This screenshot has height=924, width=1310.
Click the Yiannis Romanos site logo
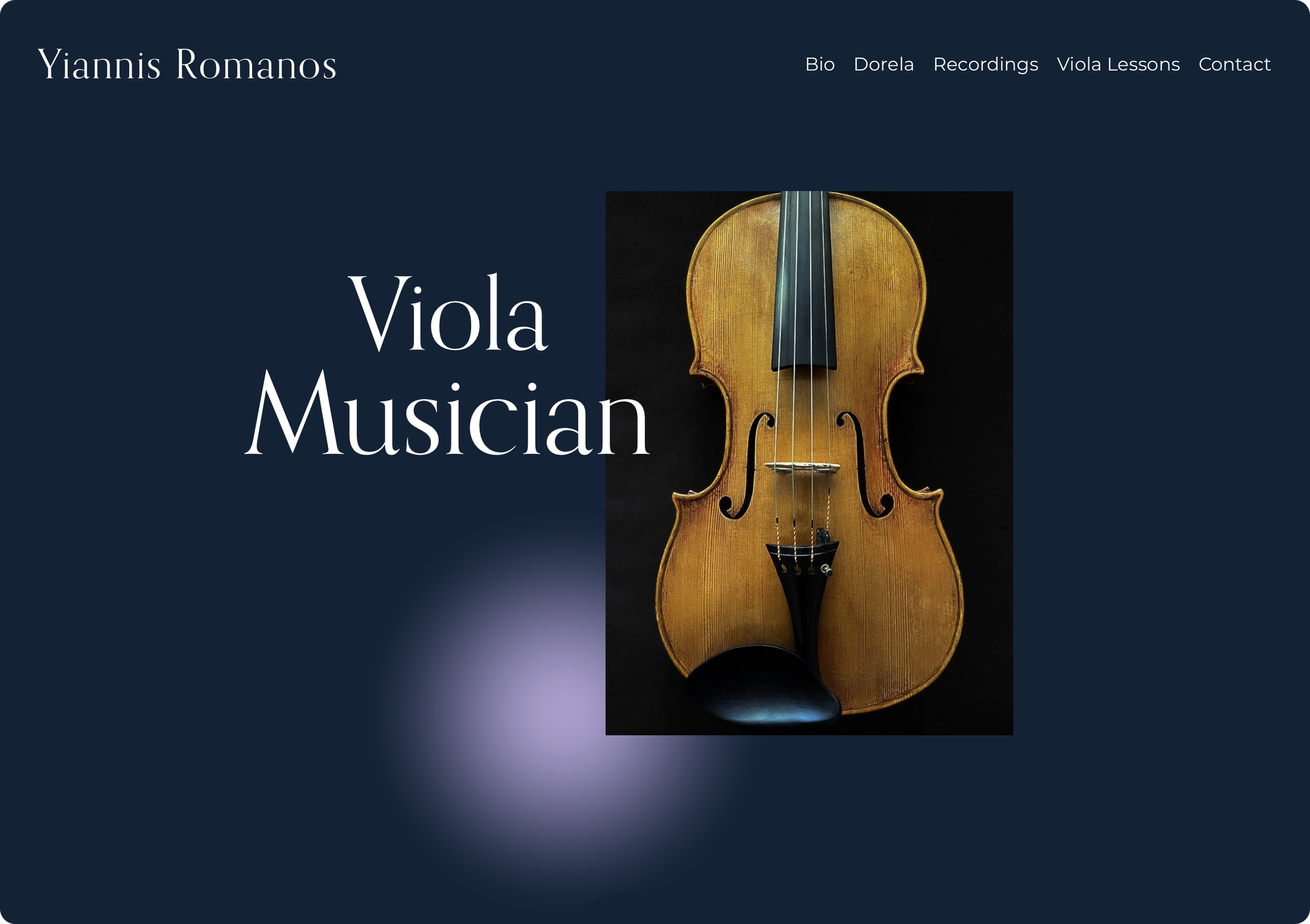click(x=187, y=64)
